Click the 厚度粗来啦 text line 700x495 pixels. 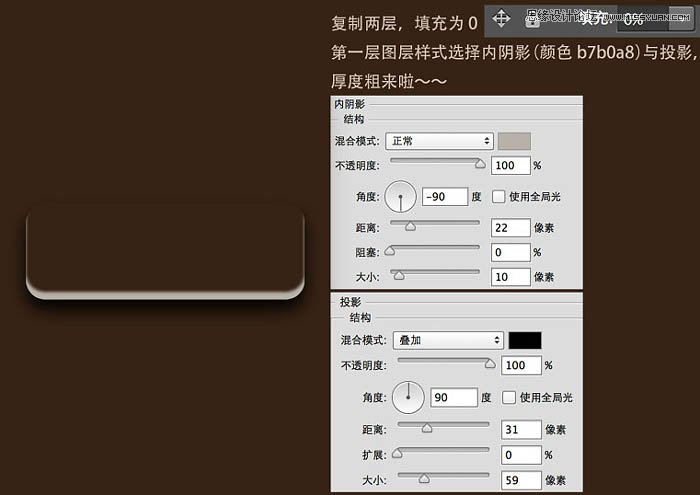(388, 81)
